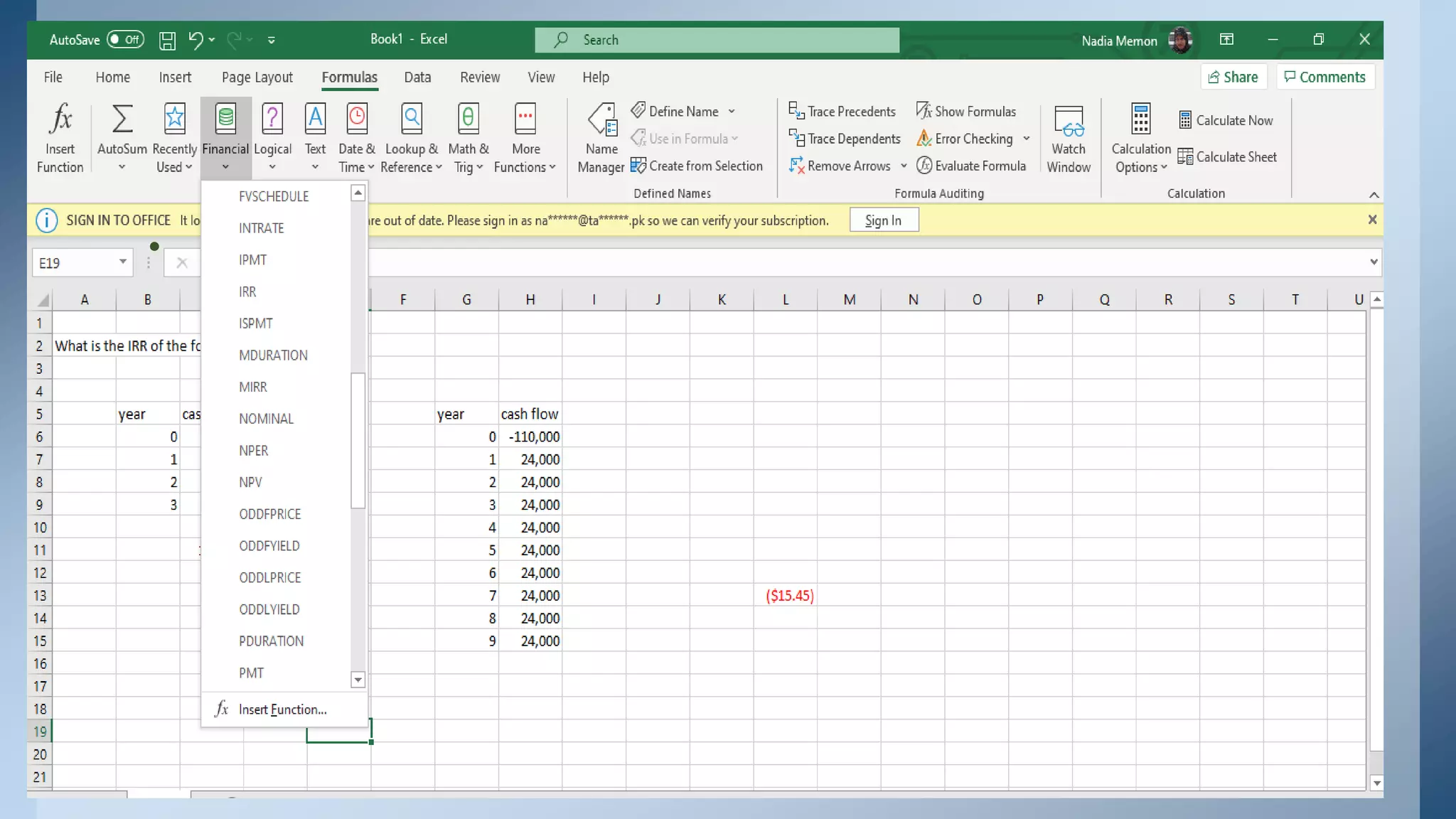
Task: Open the Name Manager icon
Action: pyautogui.click(x=601, y=119)
